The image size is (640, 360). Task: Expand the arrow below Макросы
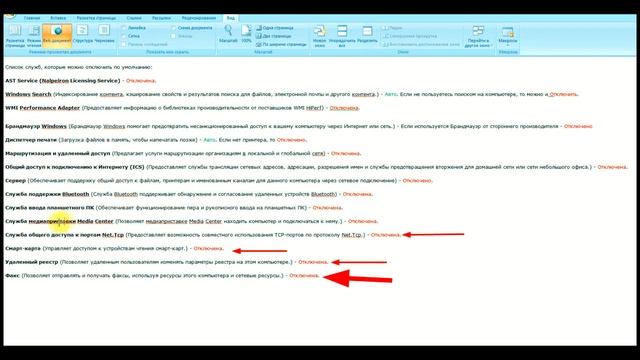click(507, 45)
